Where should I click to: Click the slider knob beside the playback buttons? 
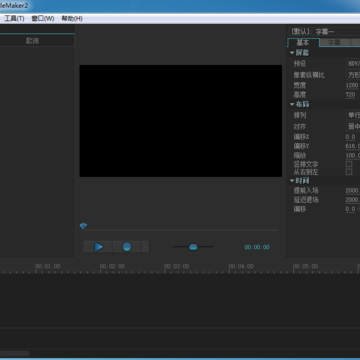193,247
